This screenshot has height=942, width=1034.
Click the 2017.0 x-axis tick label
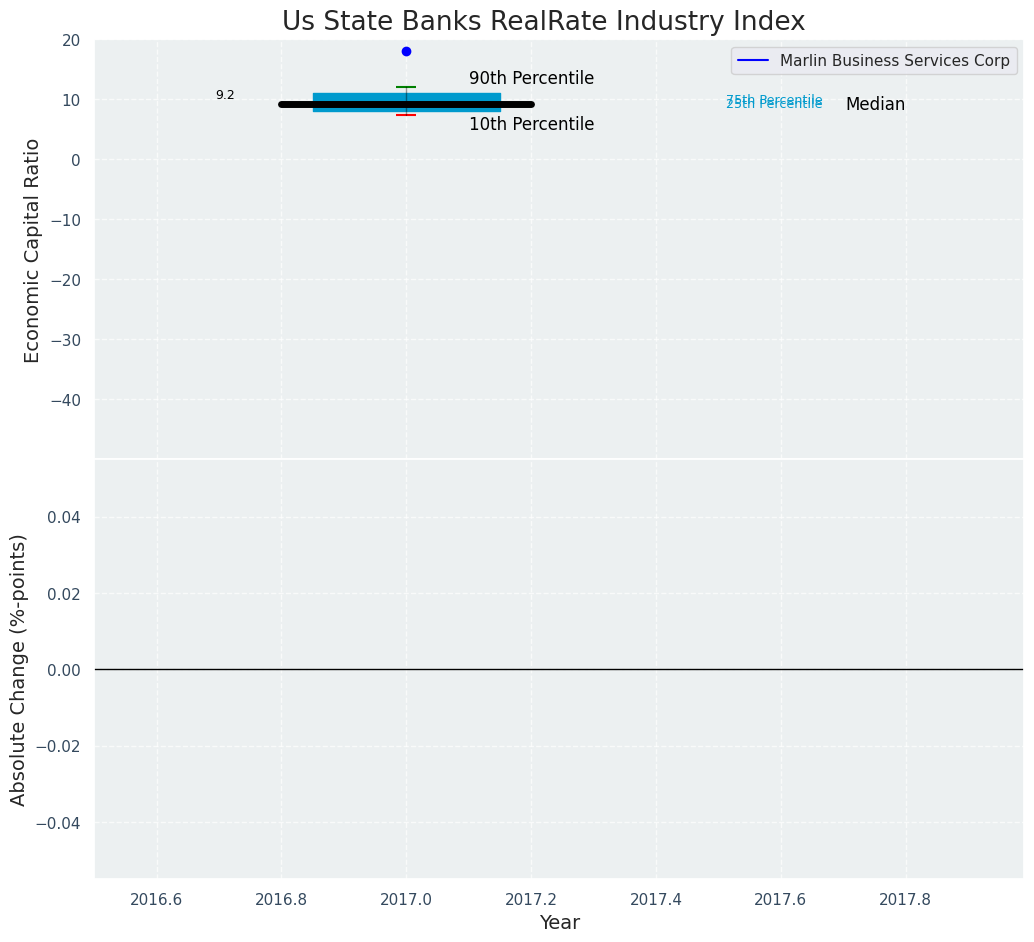(x=406, y=899)
